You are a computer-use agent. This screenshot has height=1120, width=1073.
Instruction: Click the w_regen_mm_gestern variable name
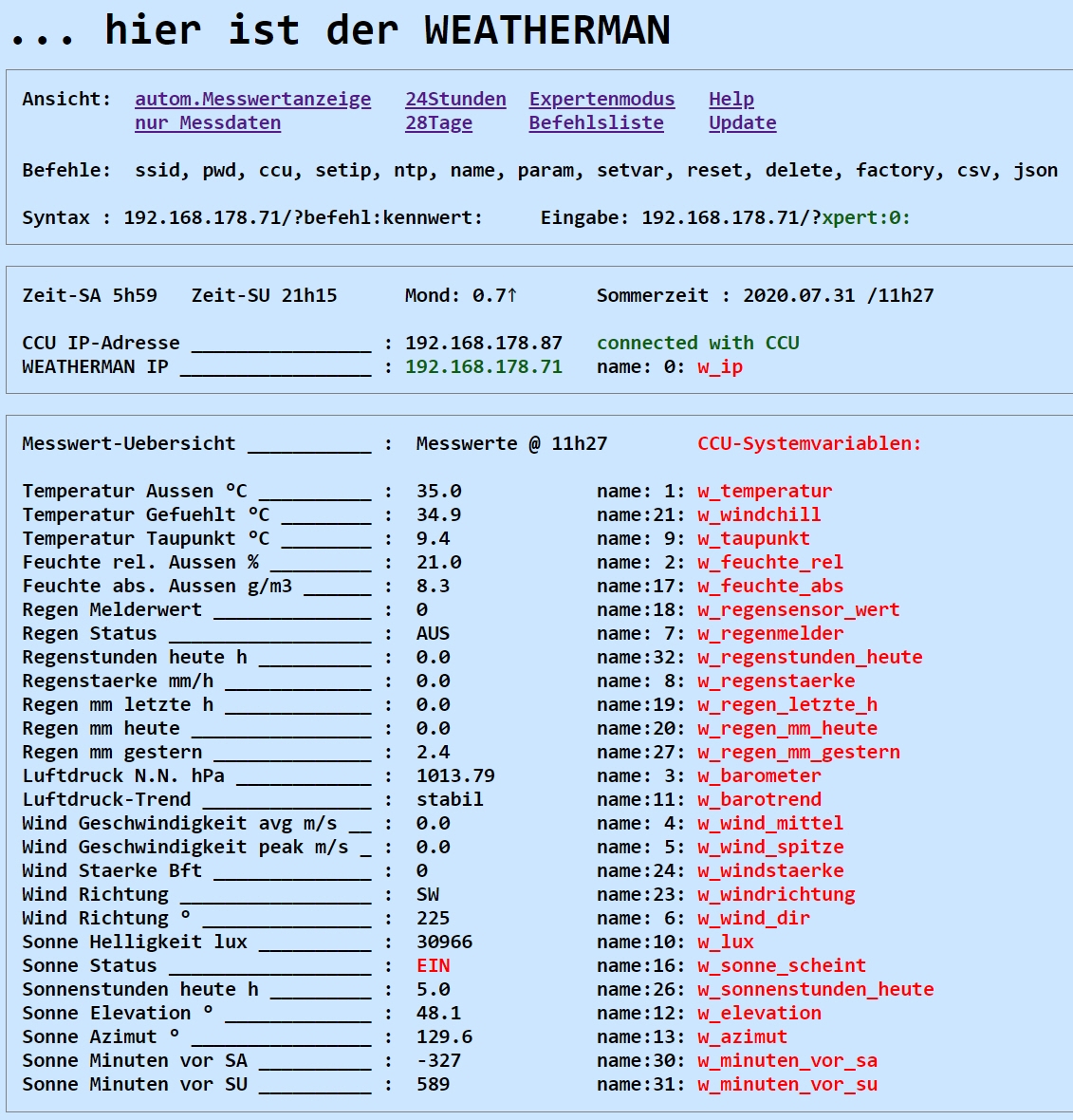click(x=798, y=752)
